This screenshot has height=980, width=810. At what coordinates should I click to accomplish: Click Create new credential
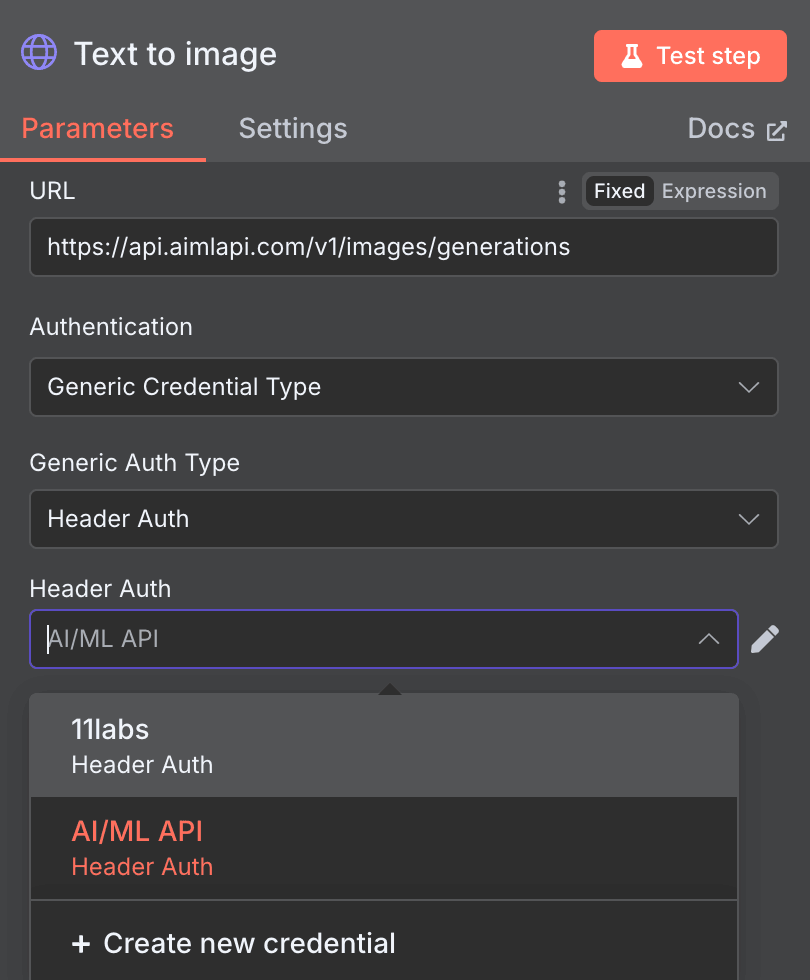249,944
